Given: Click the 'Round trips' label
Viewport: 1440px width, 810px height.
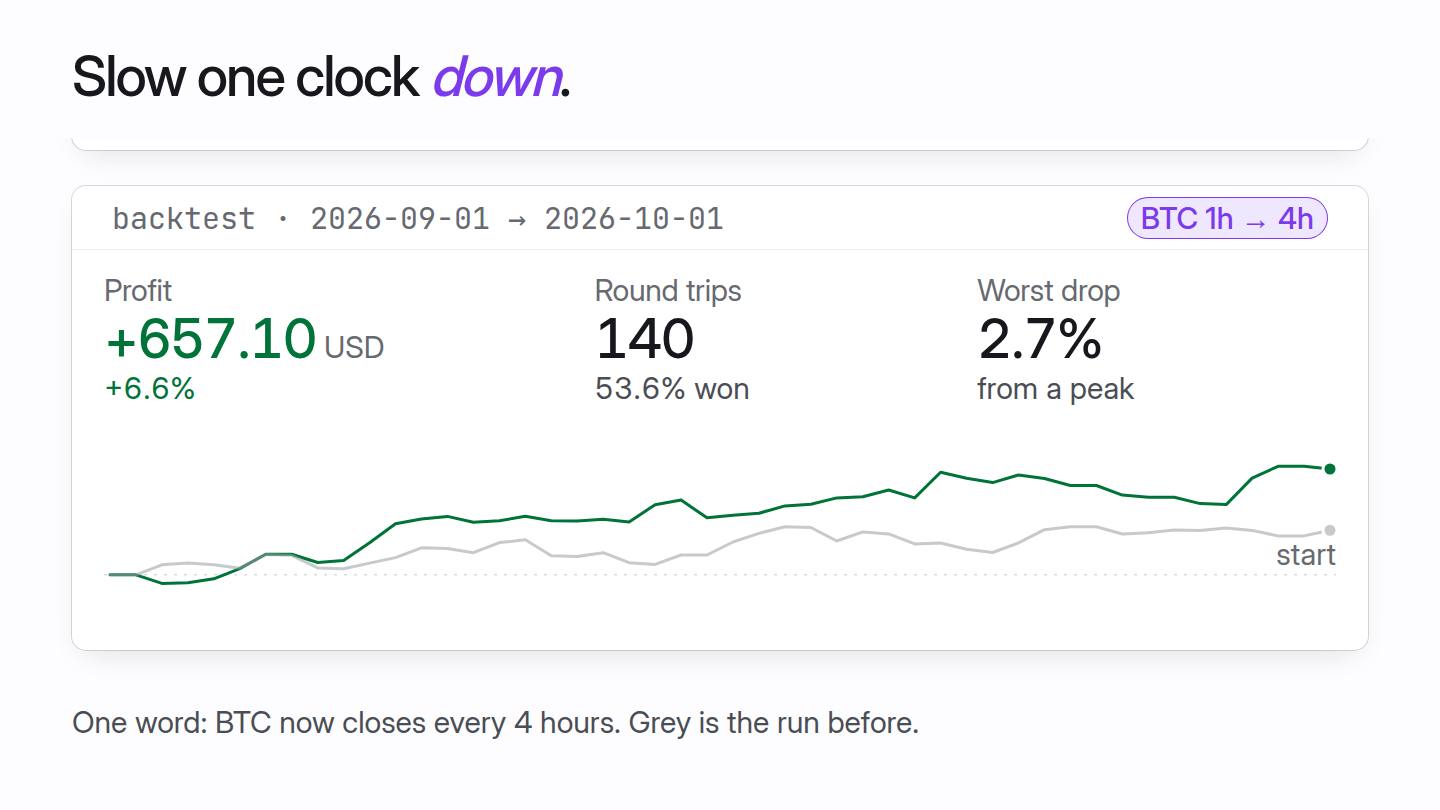Looking at the screenshot, I should [x=668, y=291].
